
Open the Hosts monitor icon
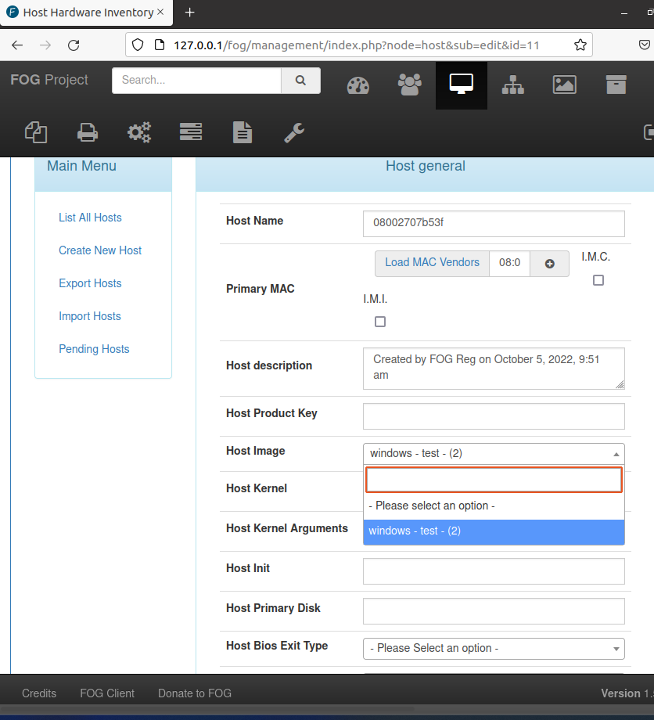(461, 85)
